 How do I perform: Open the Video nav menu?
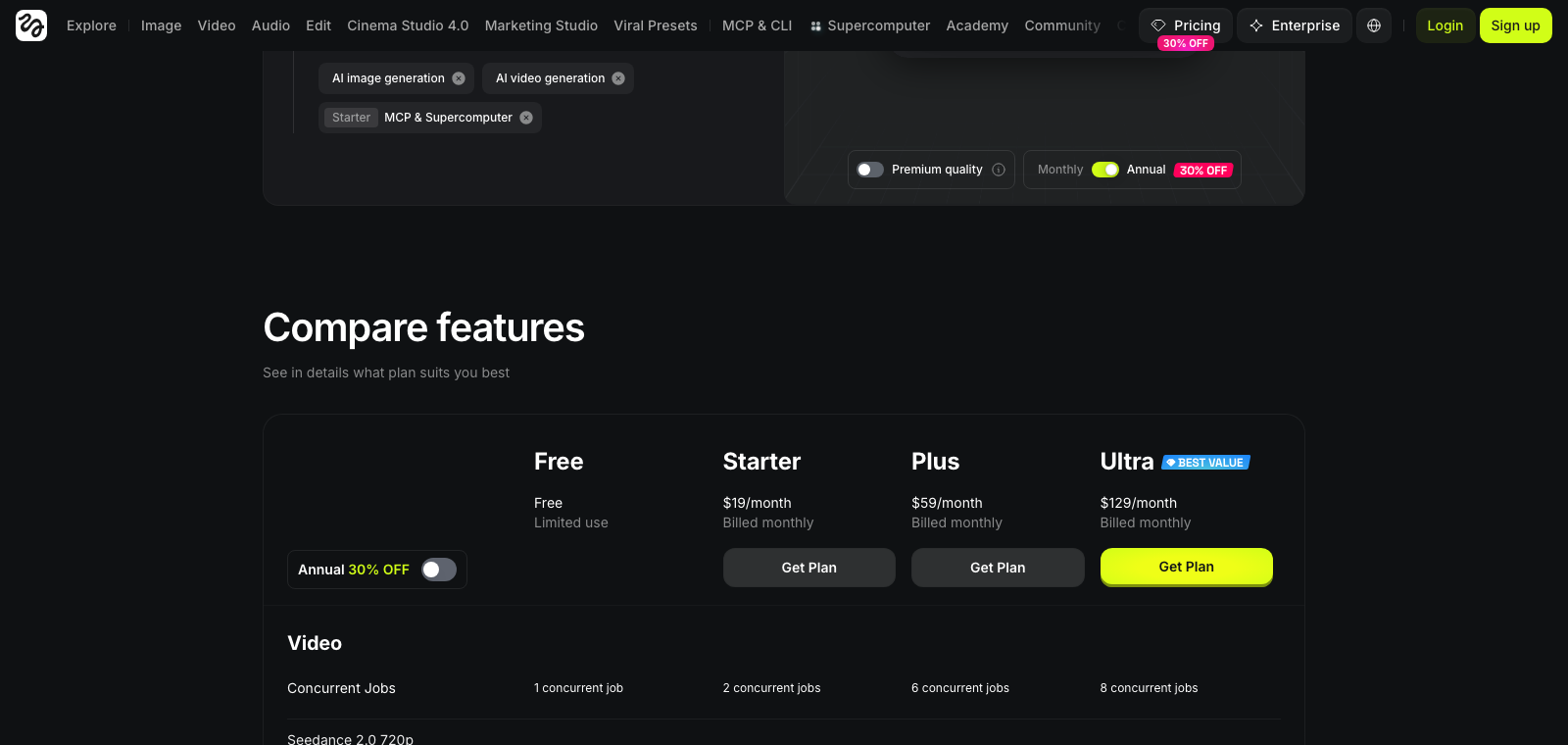tap(217, 25)
